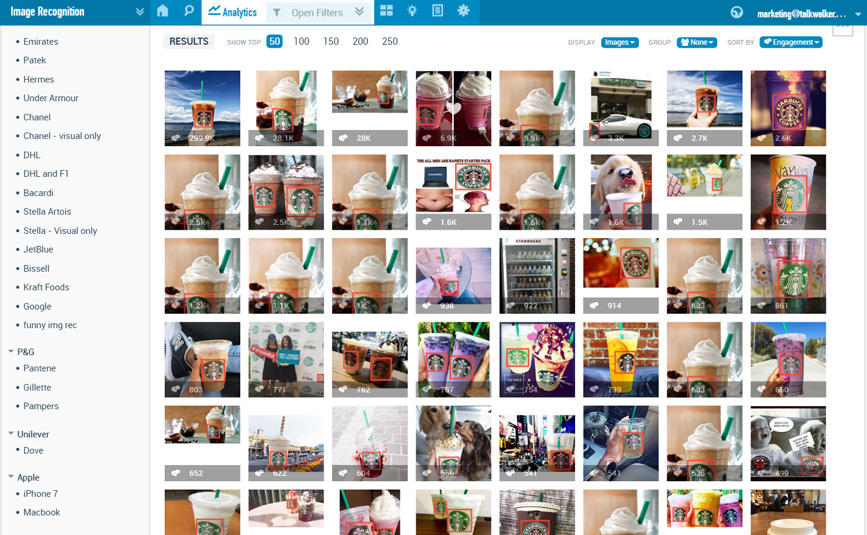The width and height of the screenshot is (867, 535).
Task: Select Chanel - visual only topic
Action: tap(62, 136)
